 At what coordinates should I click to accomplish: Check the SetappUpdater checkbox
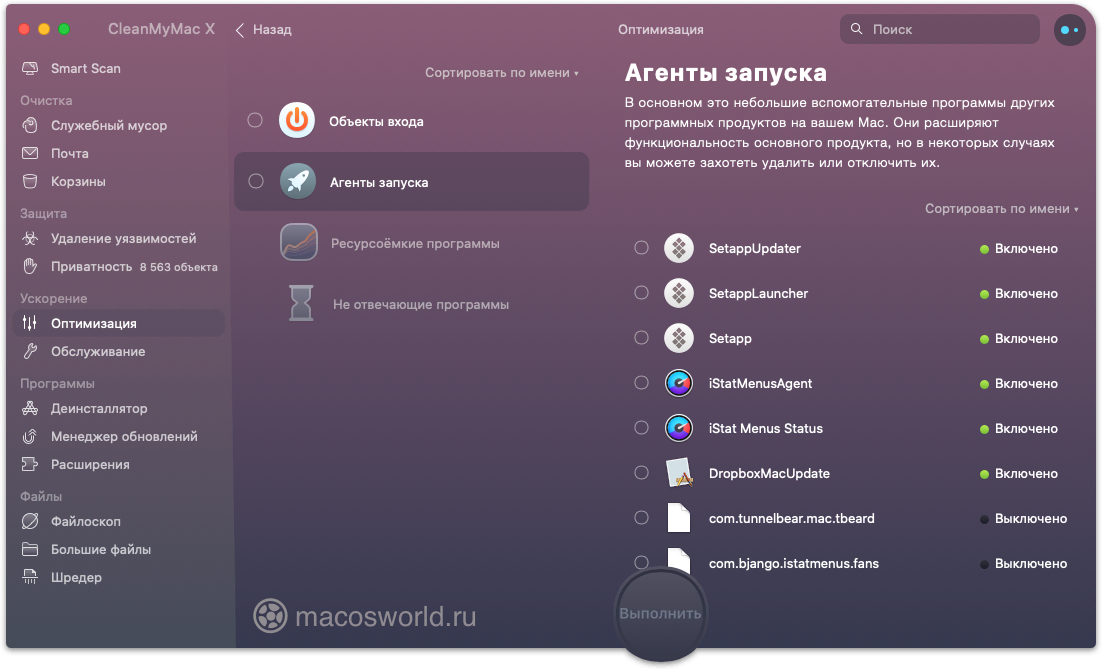pyautogui.click(x=641, y=247)
